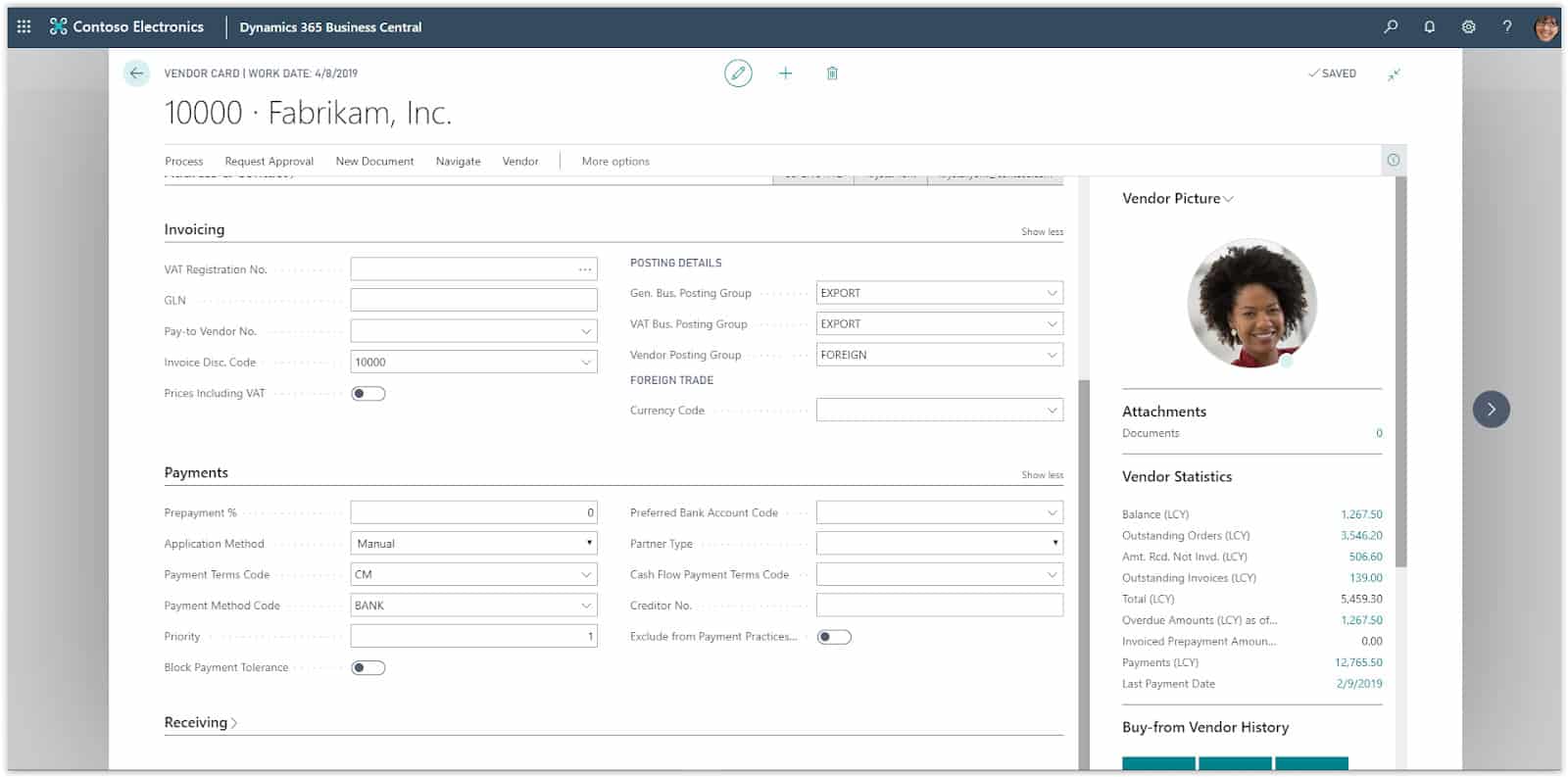Open Gen. Bus. Posting Group dropdown
Screen dimensions: 1568x777
(x=1052, y=293)
